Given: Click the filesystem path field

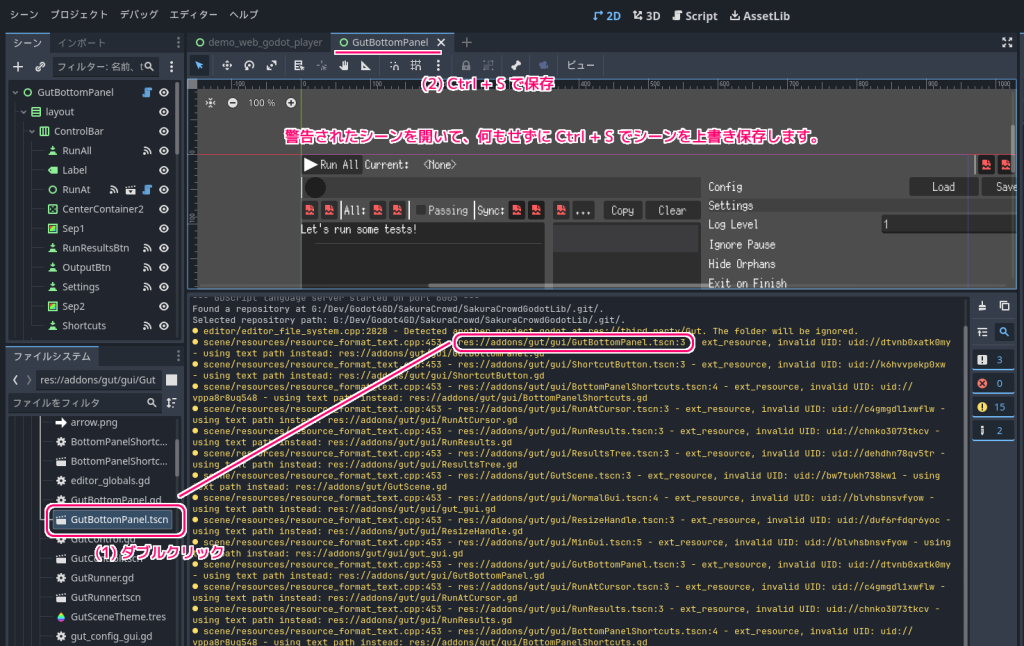Looking at the screenshot, I should [x=98, y=380].
